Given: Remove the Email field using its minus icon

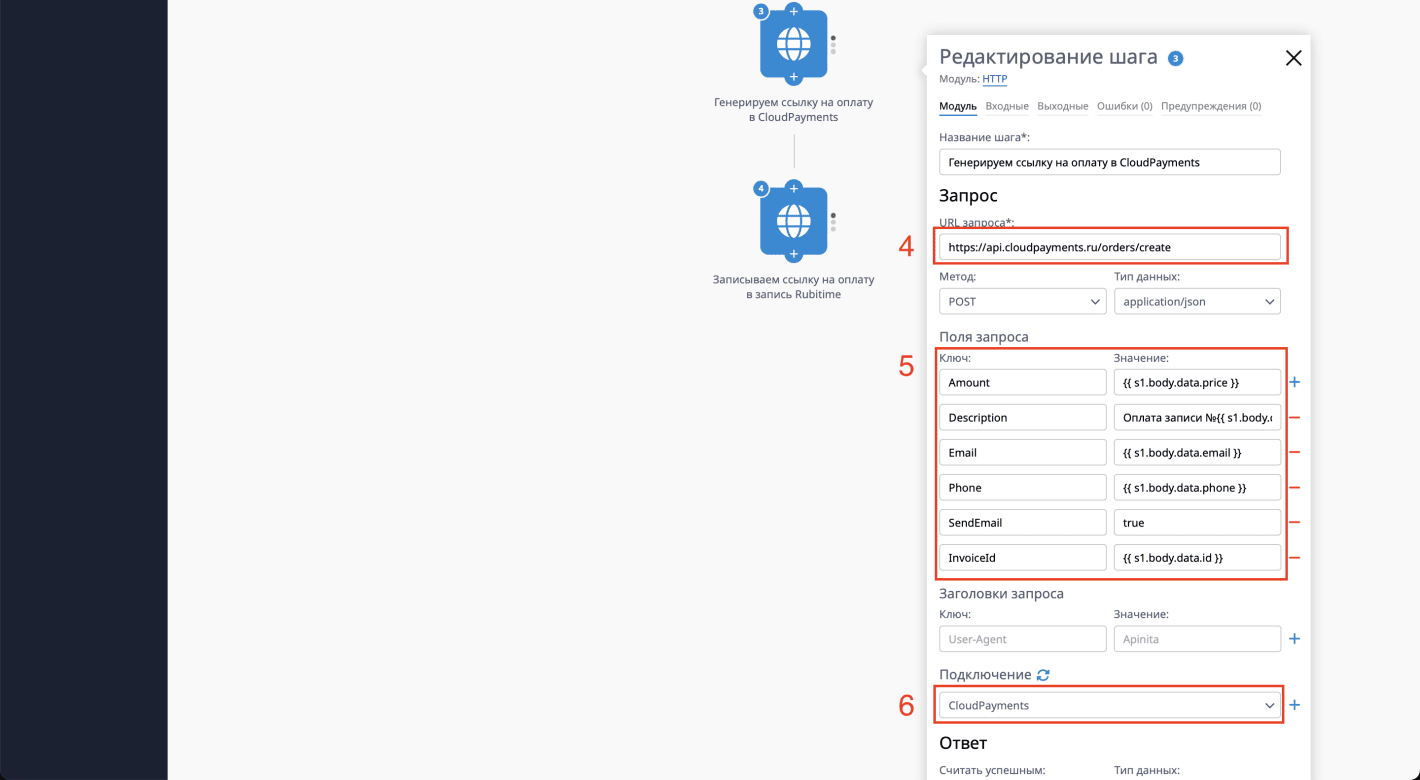Looking at the screenshot, I should (x=1294, y=452).
